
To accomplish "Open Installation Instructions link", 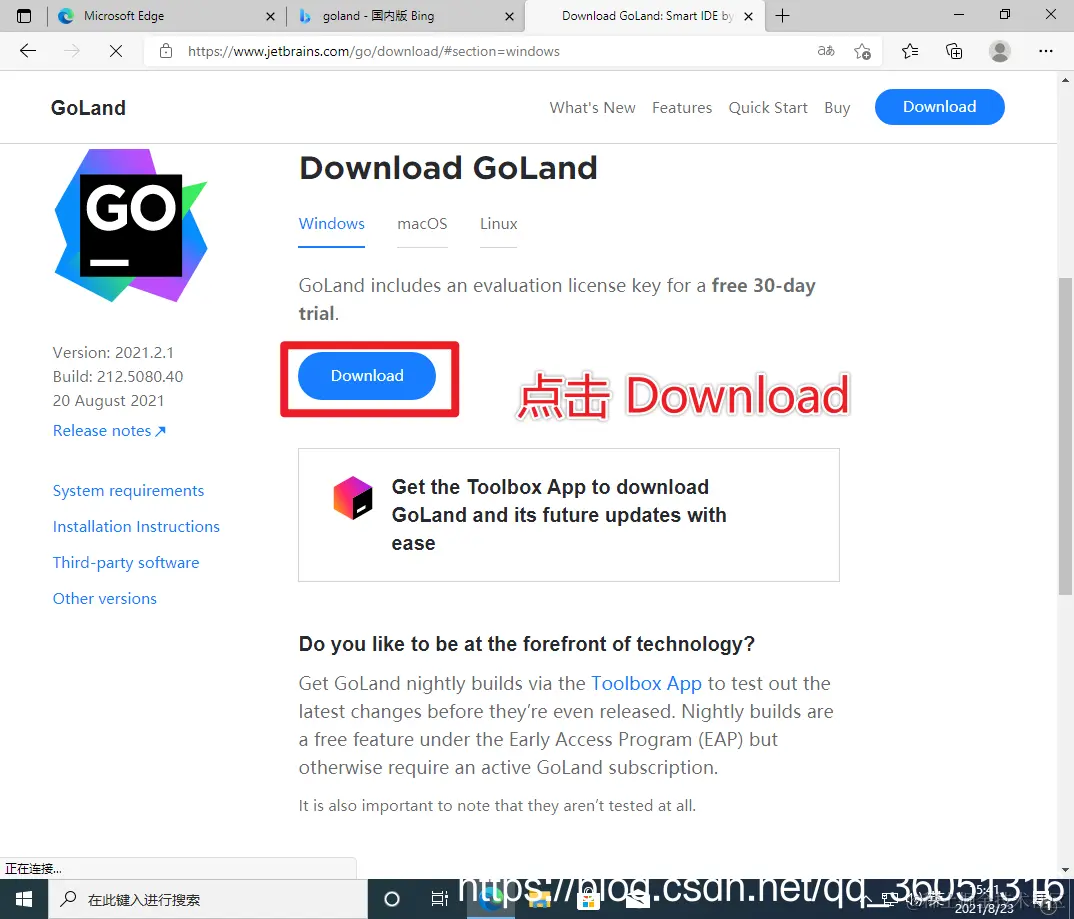I will [136, 527].
